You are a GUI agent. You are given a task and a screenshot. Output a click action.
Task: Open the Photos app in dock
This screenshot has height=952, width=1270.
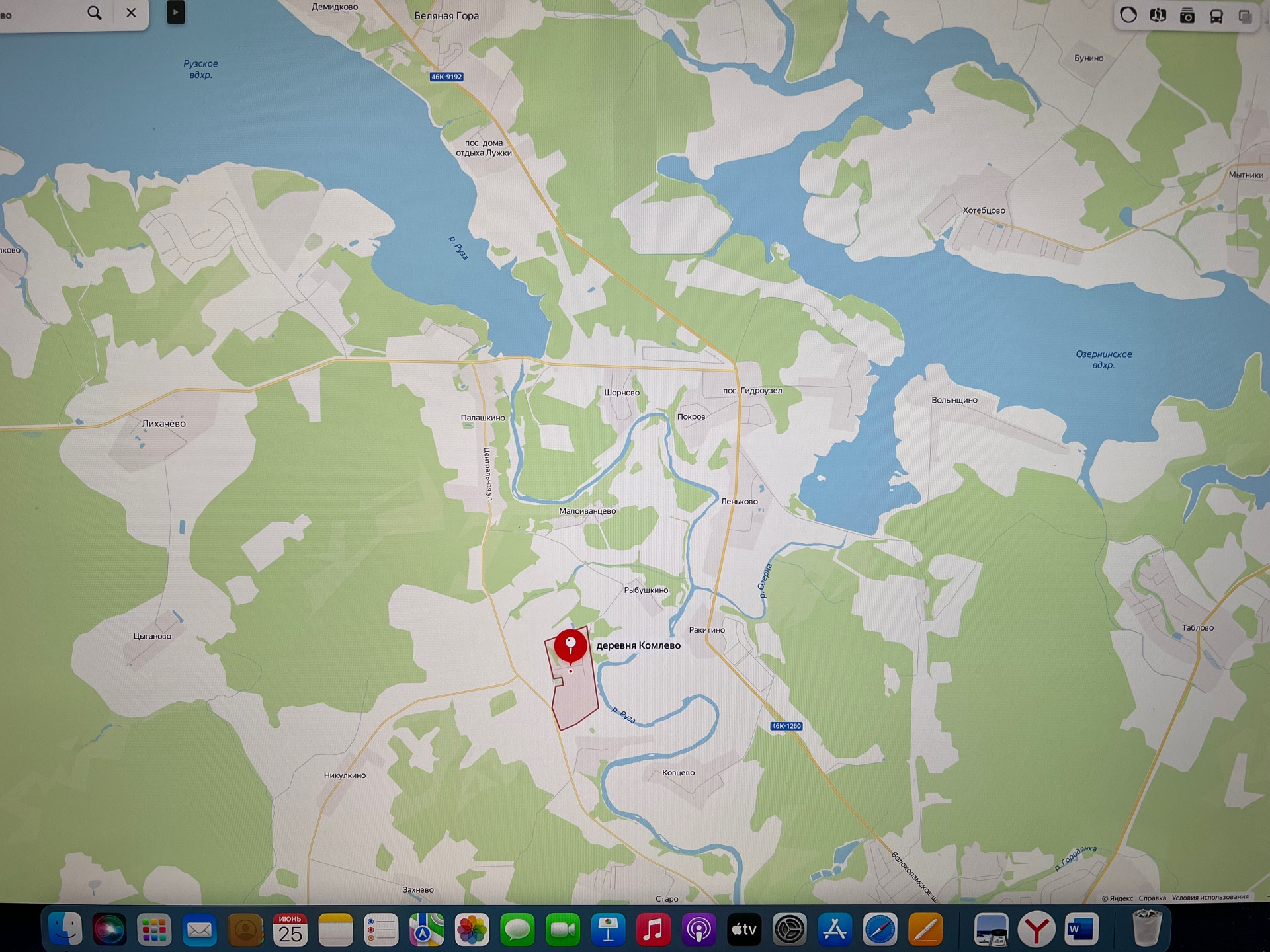coord(472,930)
